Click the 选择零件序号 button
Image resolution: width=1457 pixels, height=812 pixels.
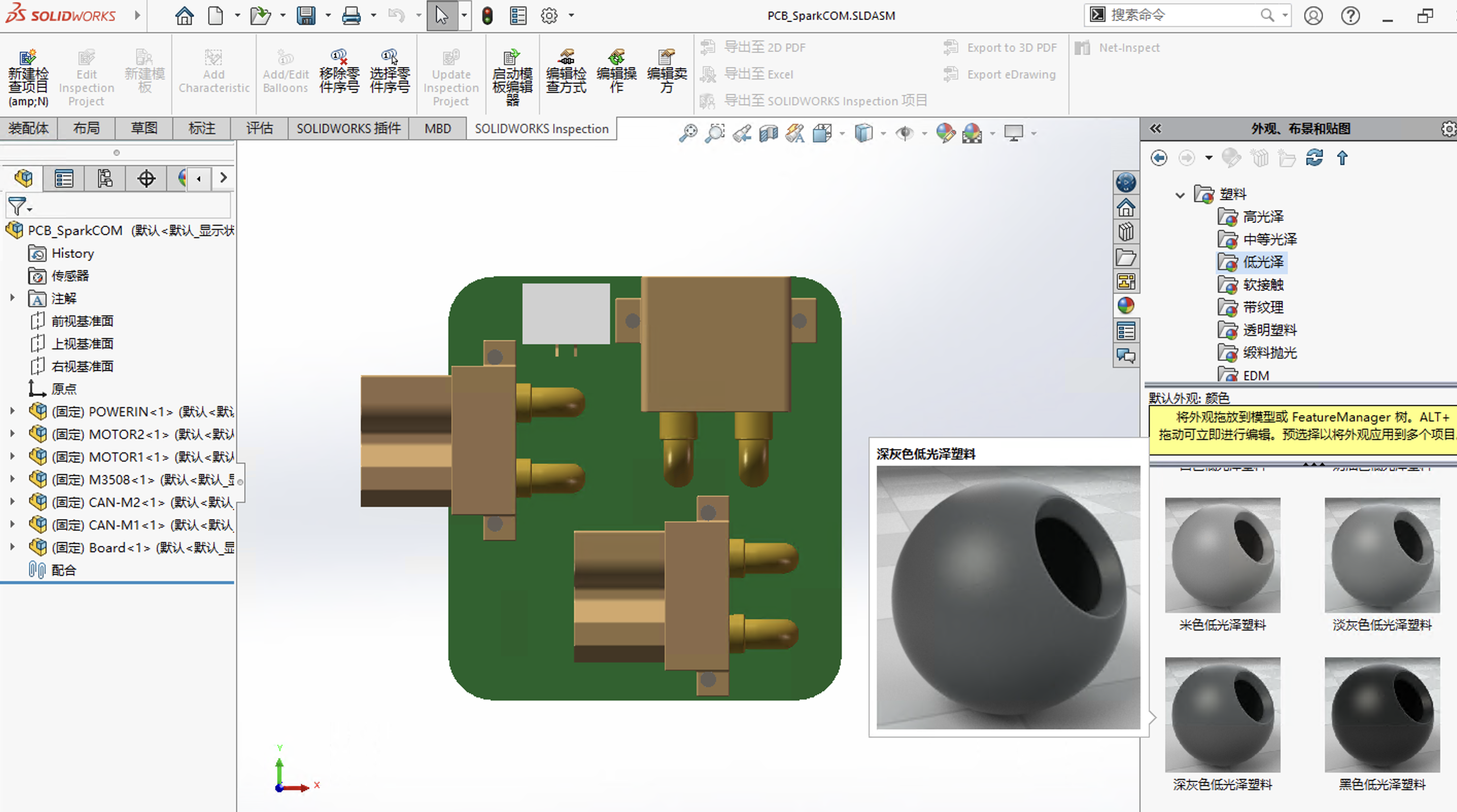(x=389, y=72)
